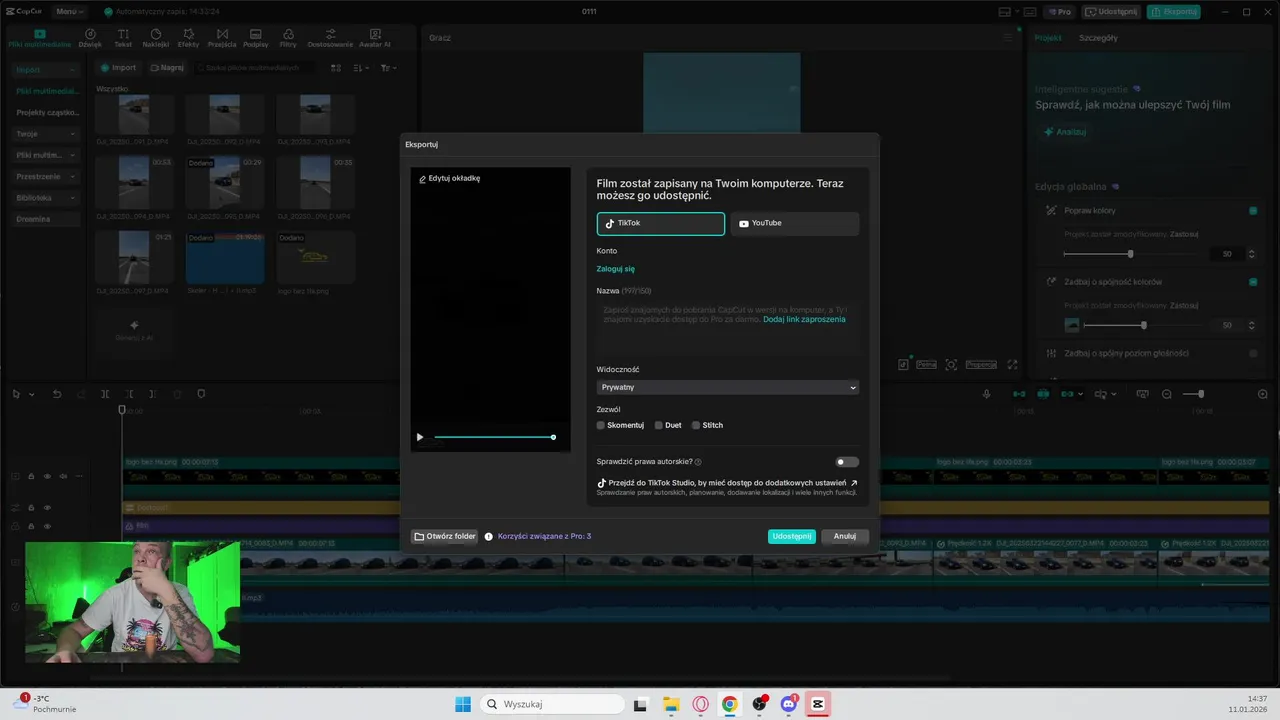
Task: Click the player hamburger menu icon
Action: pyautogui.click(x=1008, y=38)
